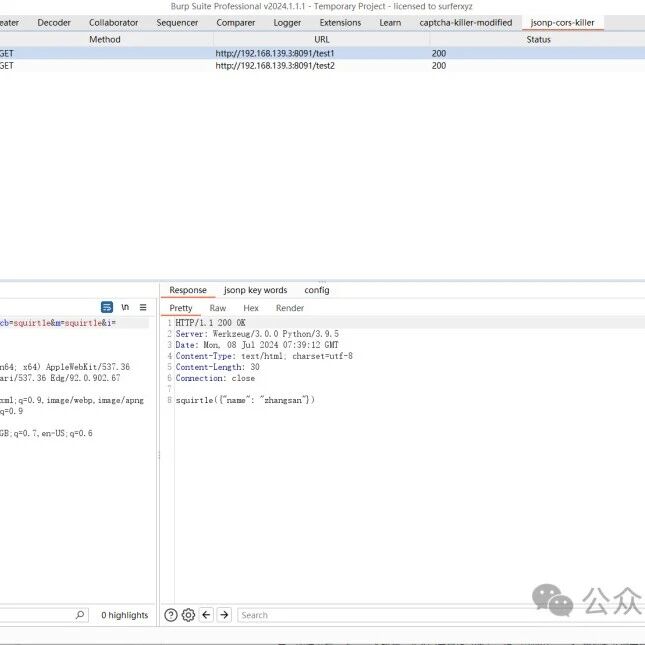Go to previous search match arrow
The height and width of the screenshot is (645, 645).
point(206,615)
